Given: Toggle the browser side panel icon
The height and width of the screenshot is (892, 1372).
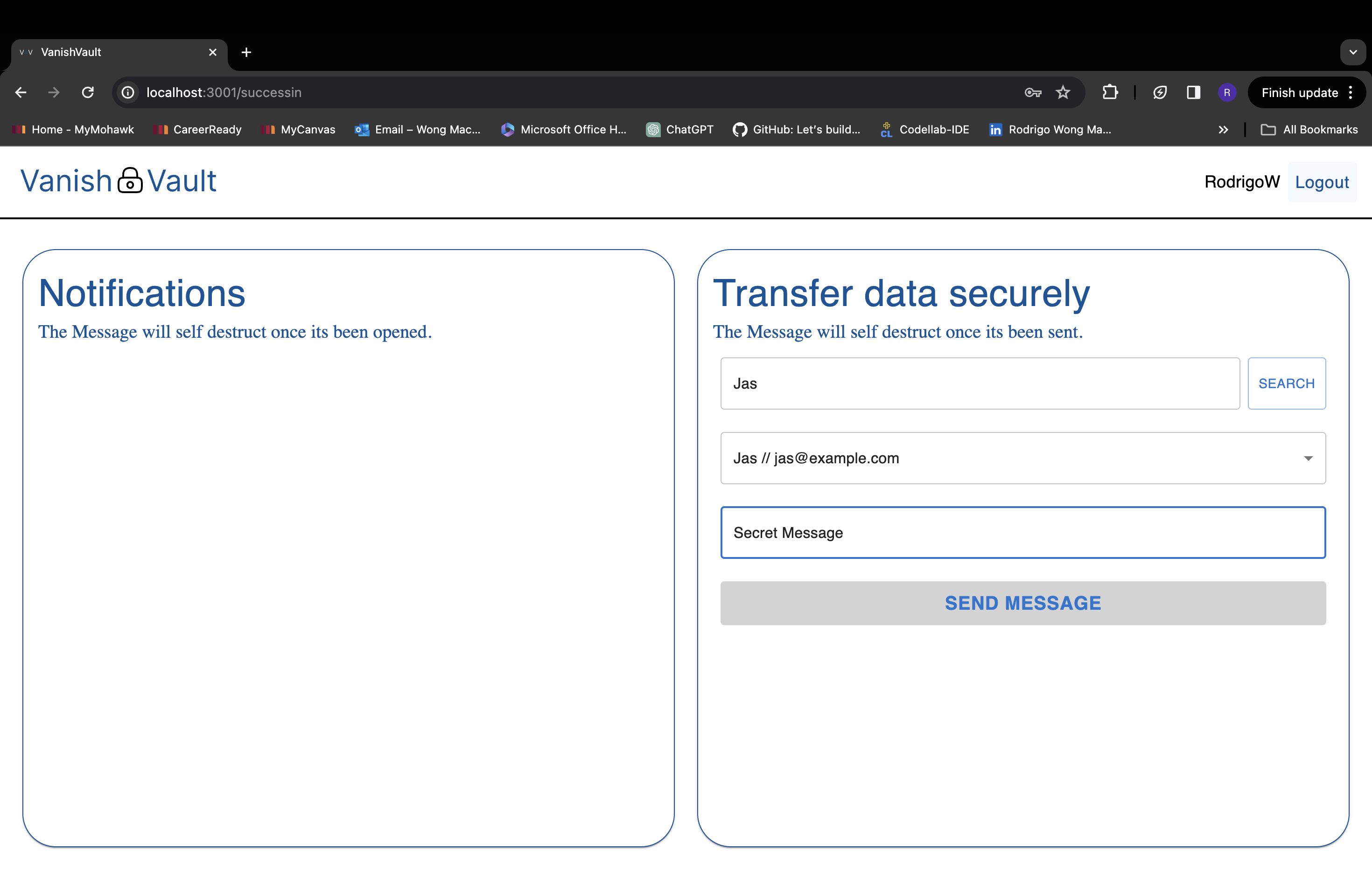Looking at the screenshot, I should (x=1193, y=92).
